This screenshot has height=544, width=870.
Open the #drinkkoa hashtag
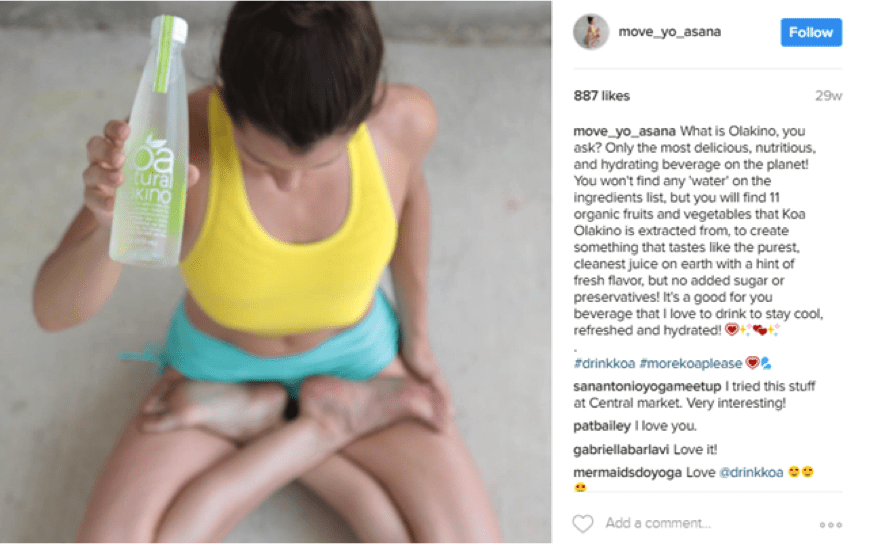click(604, 364)
